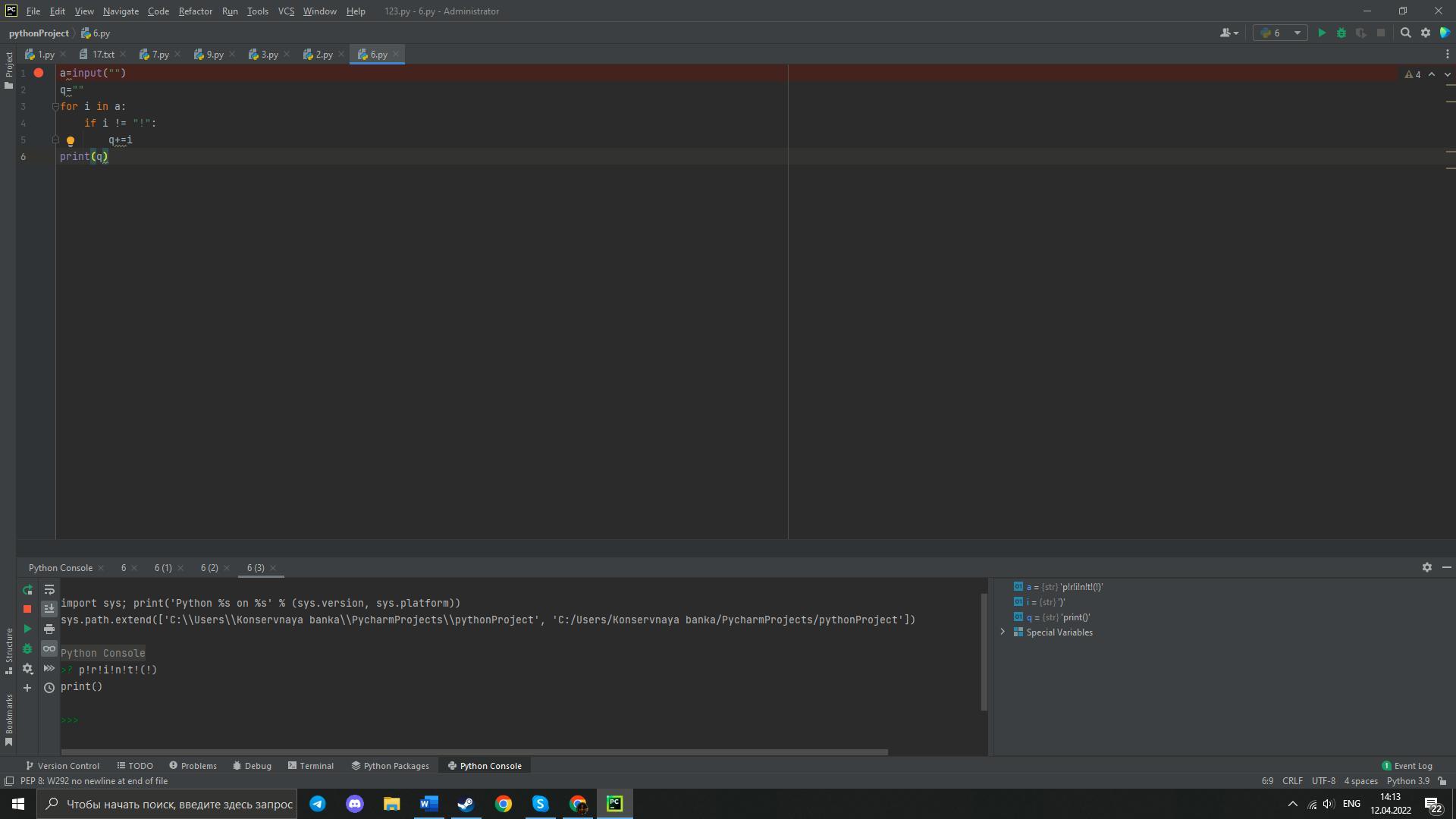Open Search Everywhere magnifier icon

(1405, 33)
